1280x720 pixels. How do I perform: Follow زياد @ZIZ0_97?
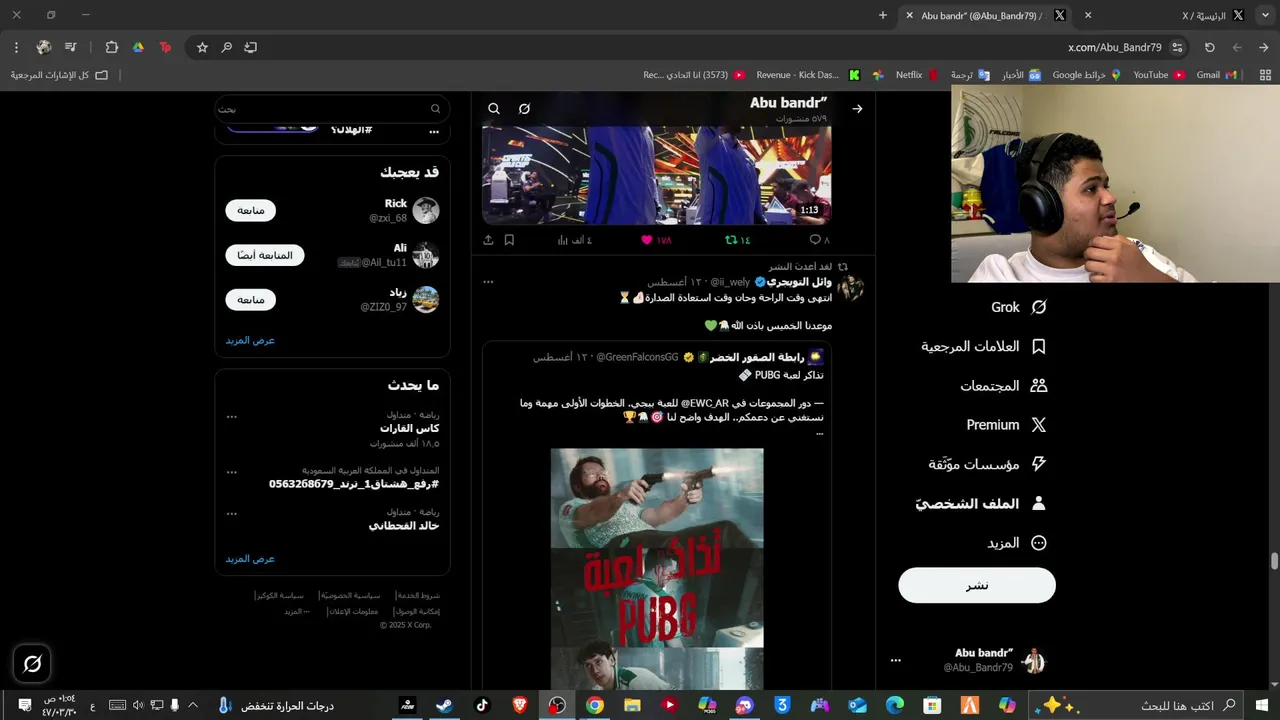[250, 300]
